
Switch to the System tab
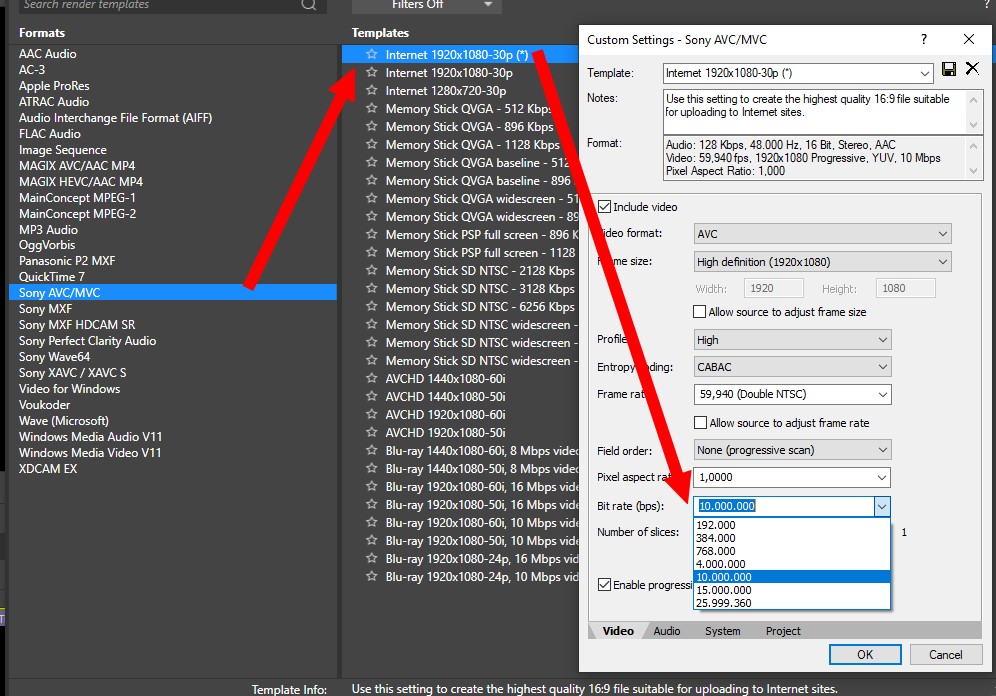click(722, 631)
